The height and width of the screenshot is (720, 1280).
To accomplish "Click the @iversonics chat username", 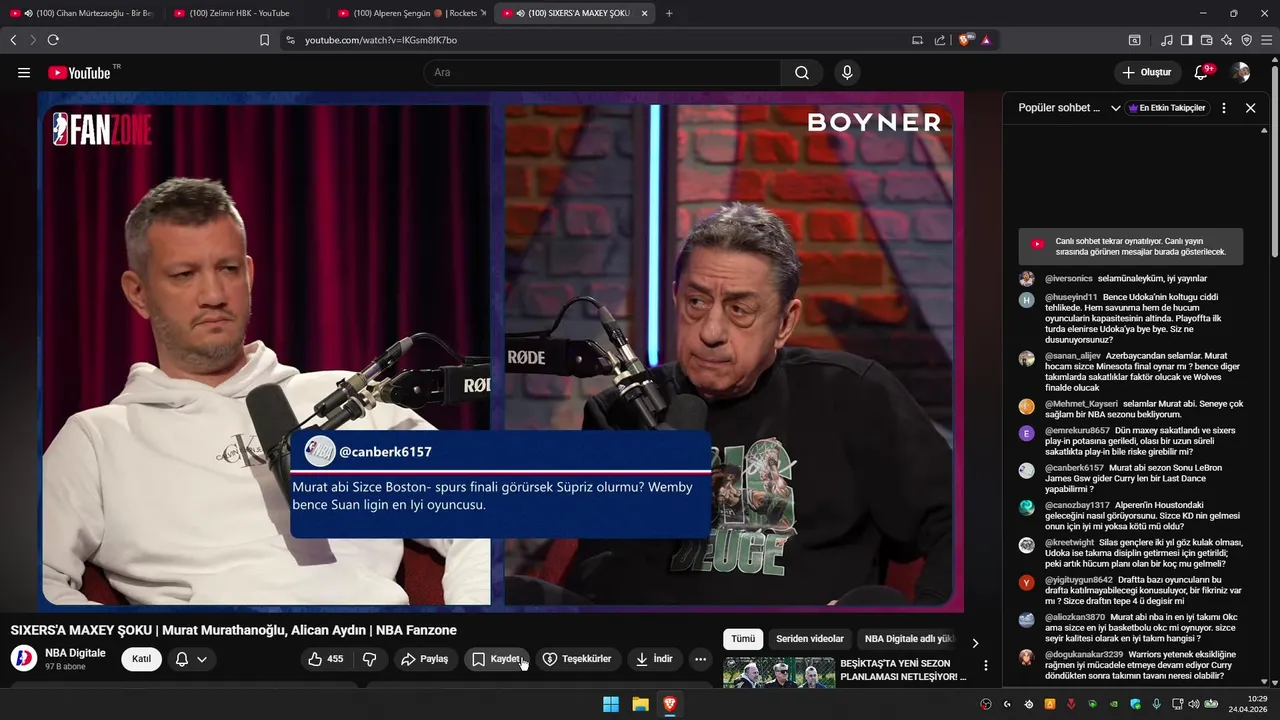I will 1068,279.
